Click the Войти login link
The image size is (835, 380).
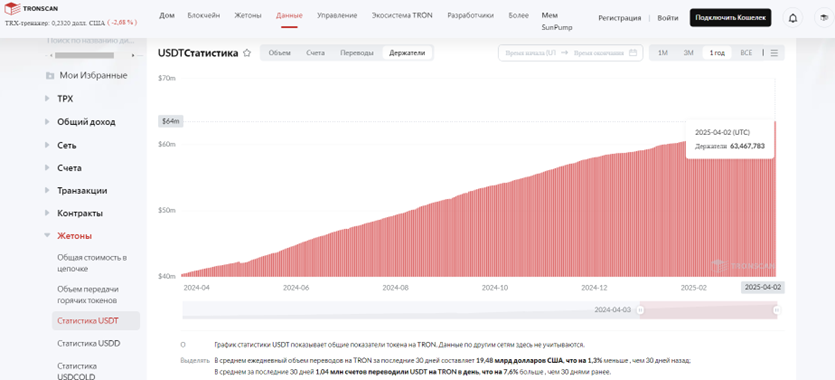point(668,18)
